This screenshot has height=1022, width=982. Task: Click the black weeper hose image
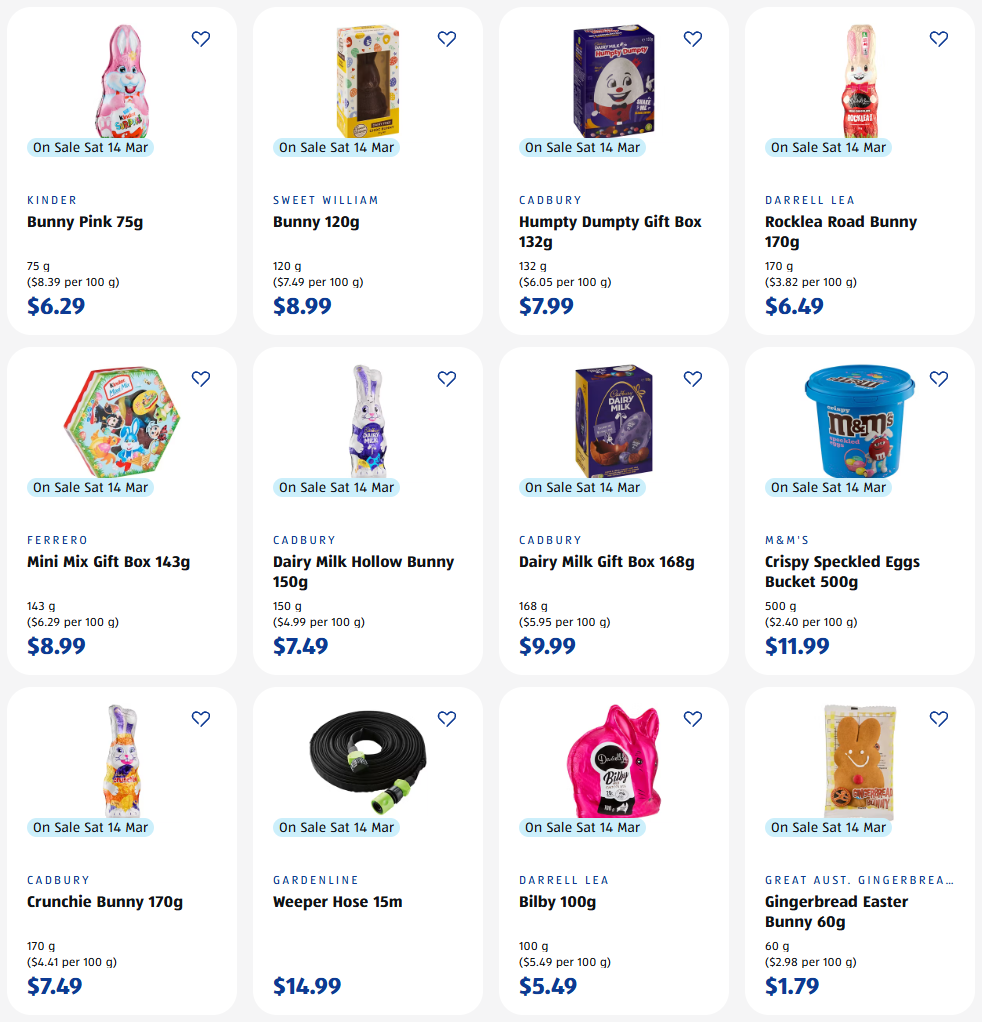click(368, 760)
